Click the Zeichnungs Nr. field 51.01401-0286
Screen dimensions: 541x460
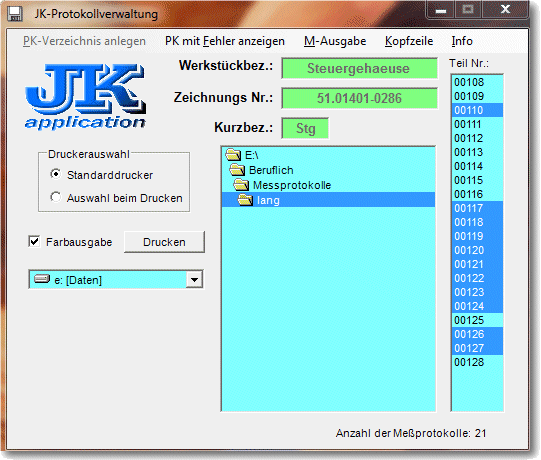(x=359, y=98)
